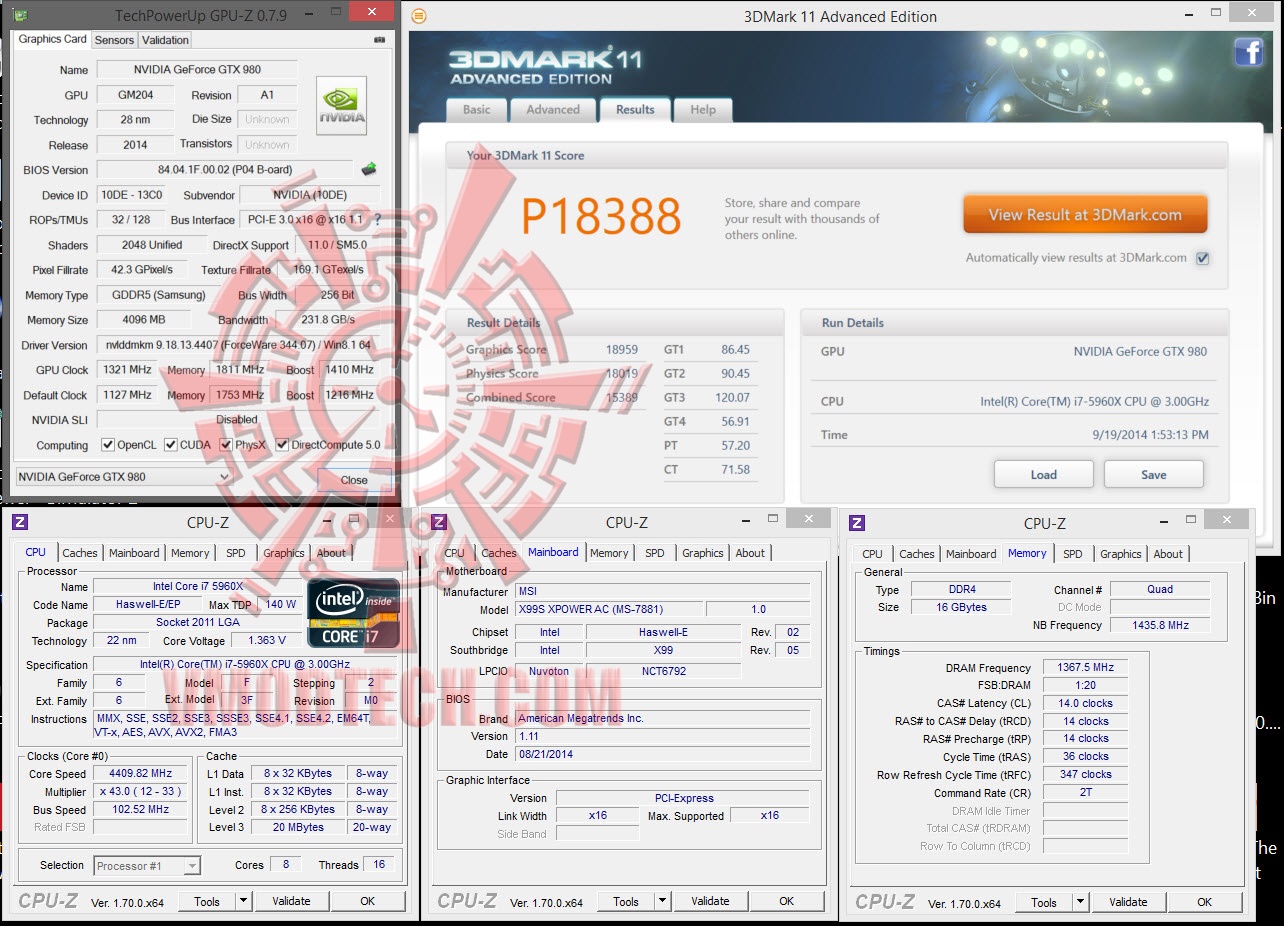The height and width of the screenshot is (926, 1284).
Task: Toggle the CUDA checkbox
Action: 171,445
